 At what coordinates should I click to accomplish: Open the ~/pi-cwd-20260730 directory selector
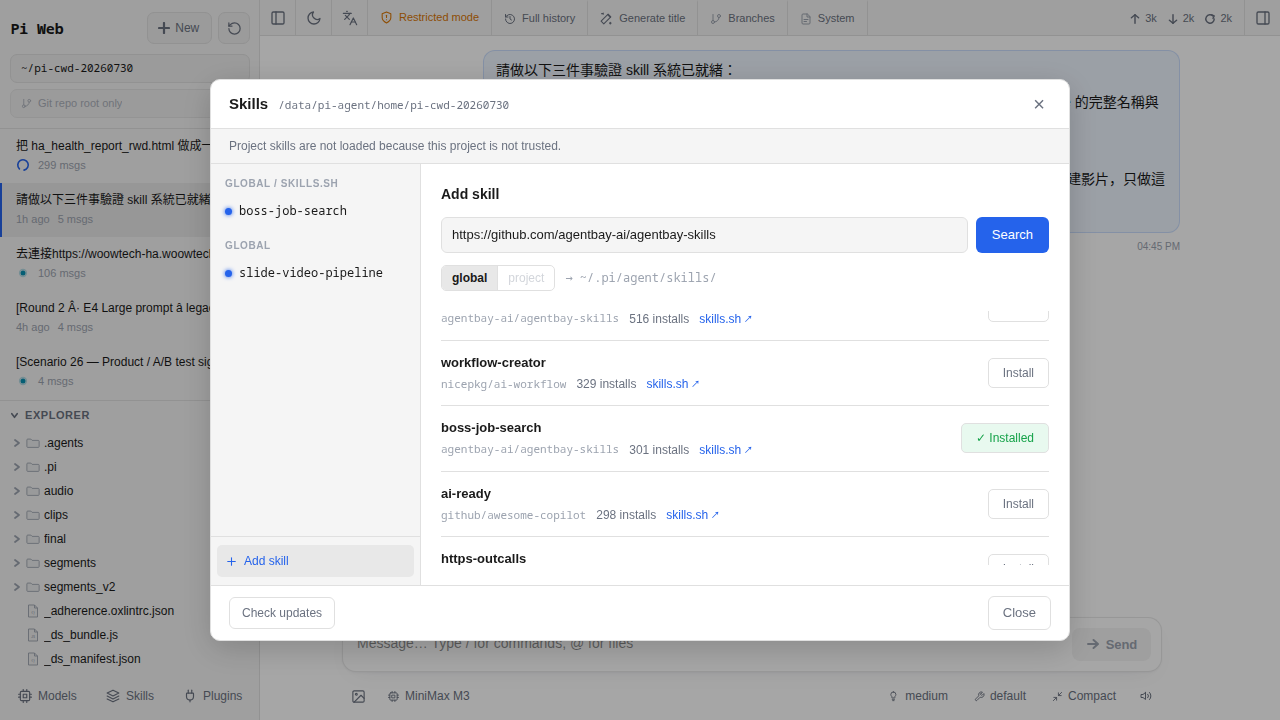130,69
